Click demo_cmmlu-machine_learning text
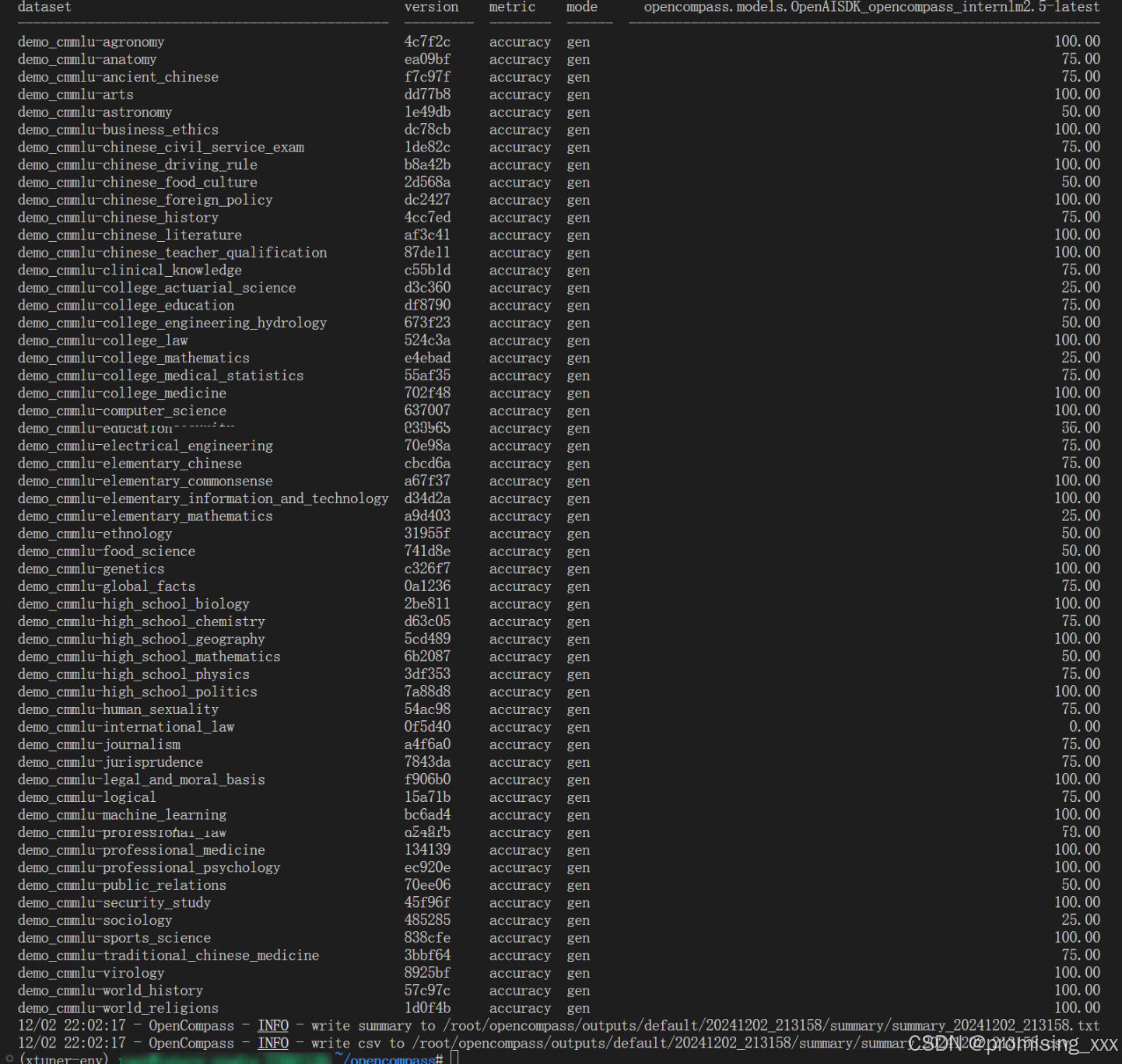Screen dimensions: 1122x1064 point(122,815)
